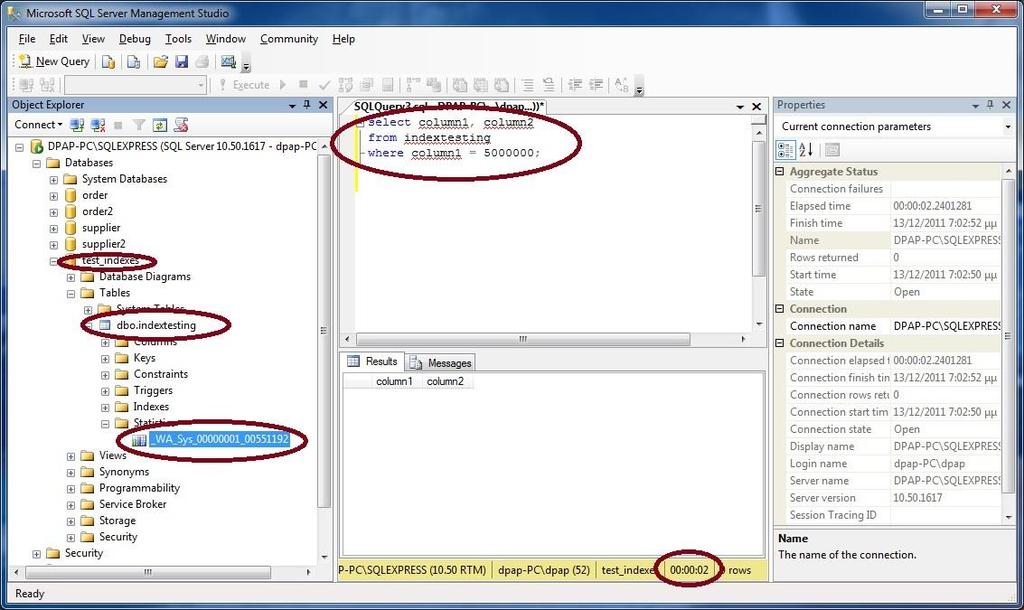The height and width of the screenshot is (610, 1024).
Task: Open the Connect dropdown in Object Explorer
Action: (x=39, y=125)
